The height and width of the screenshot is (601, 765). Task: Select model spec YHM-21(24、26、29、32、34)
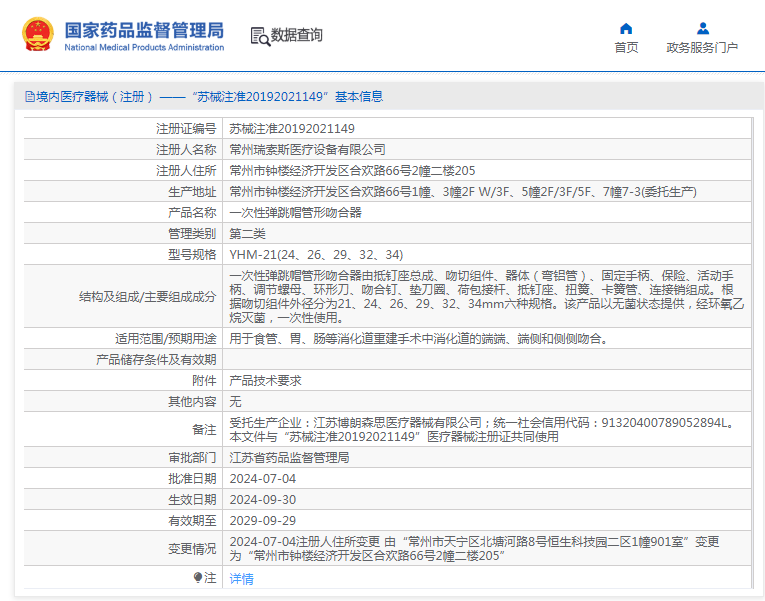click(316, 255)
